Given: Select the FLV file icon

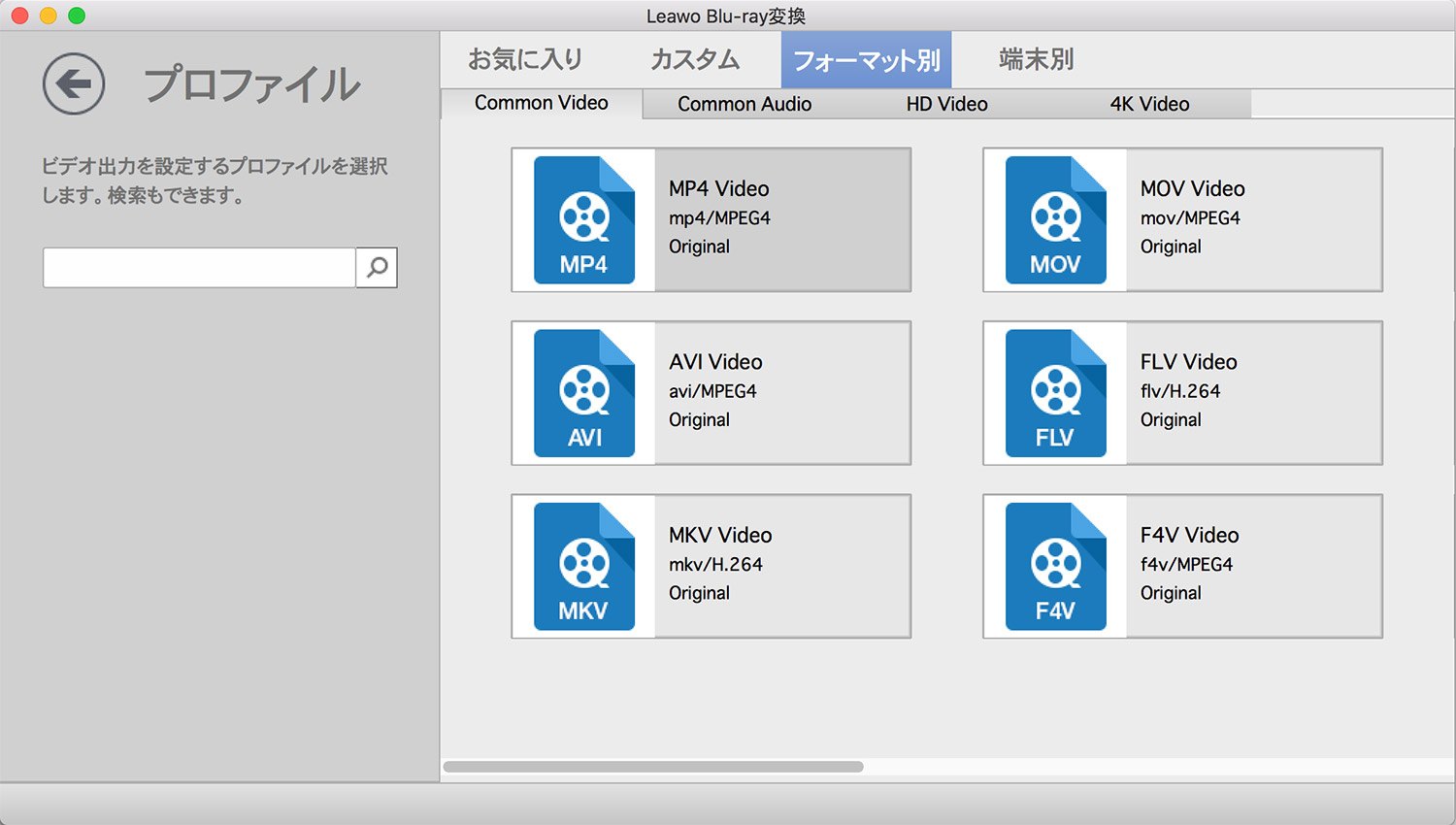Looking at the screenshot, I should (1056, 393).
